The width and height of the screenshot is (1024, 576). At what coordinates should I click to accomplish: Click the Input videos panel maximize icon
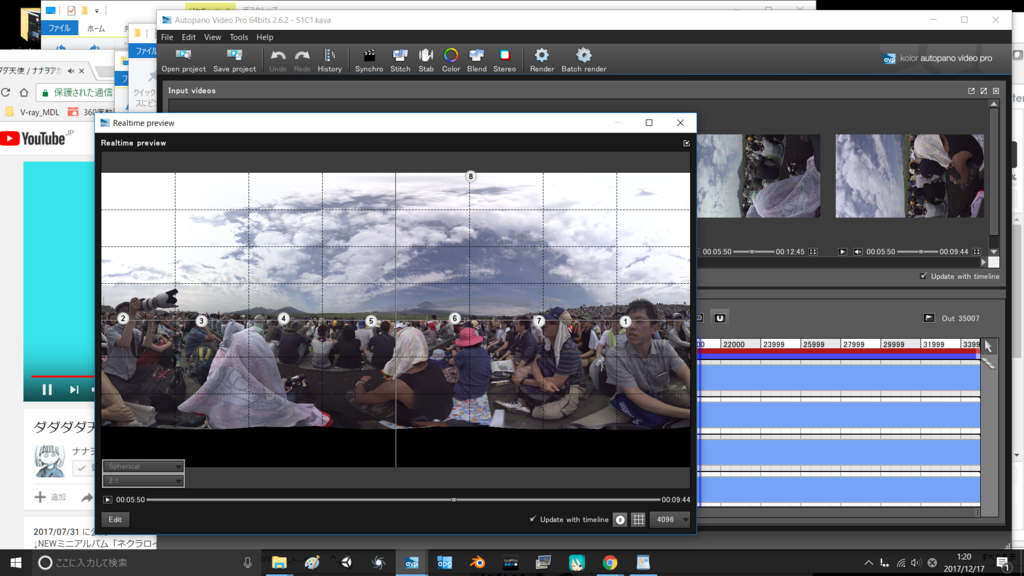[x=984, y=91]
